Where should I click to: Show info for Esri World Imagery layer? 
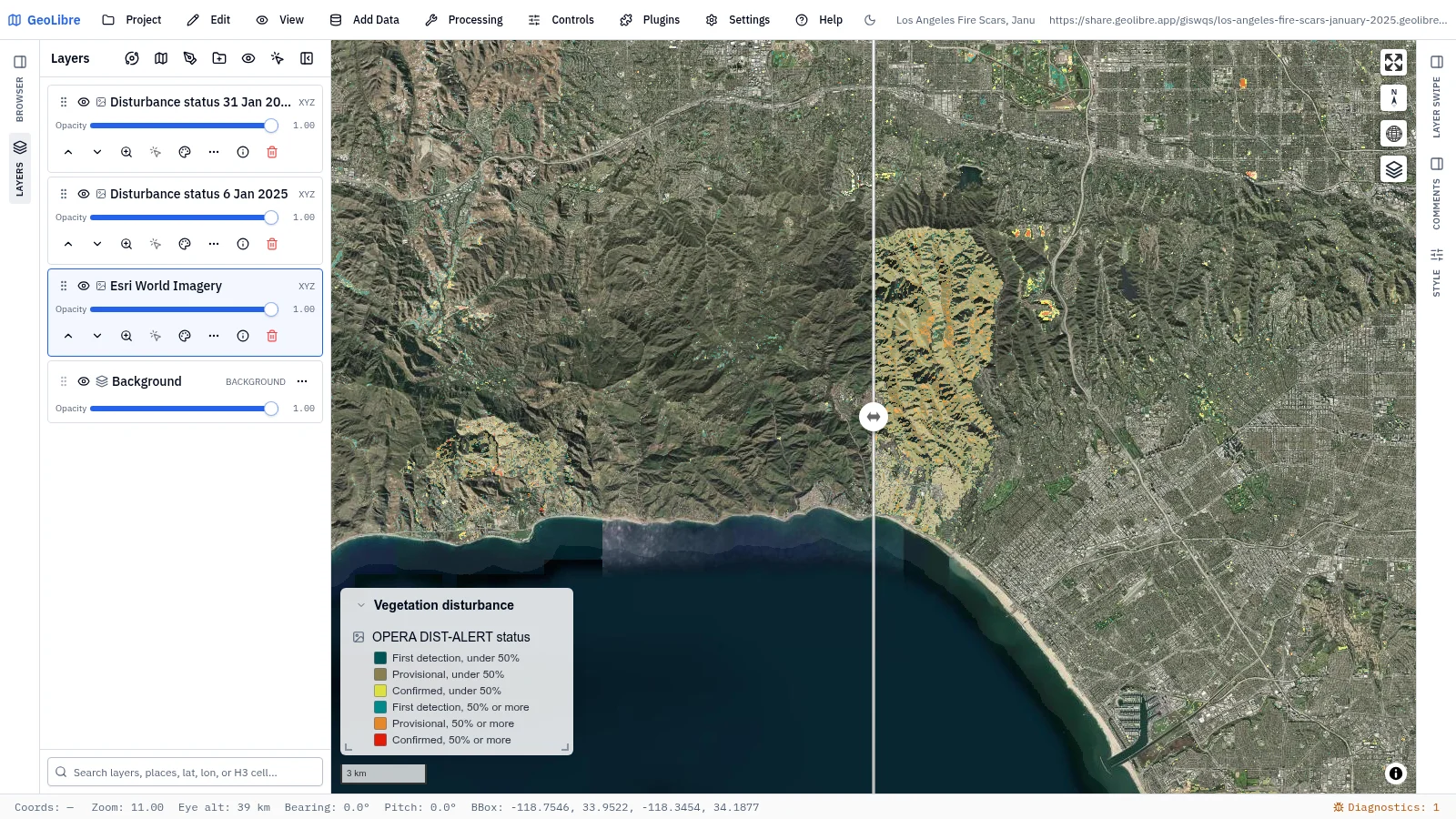pyautogui.click(x=243, y=336)
